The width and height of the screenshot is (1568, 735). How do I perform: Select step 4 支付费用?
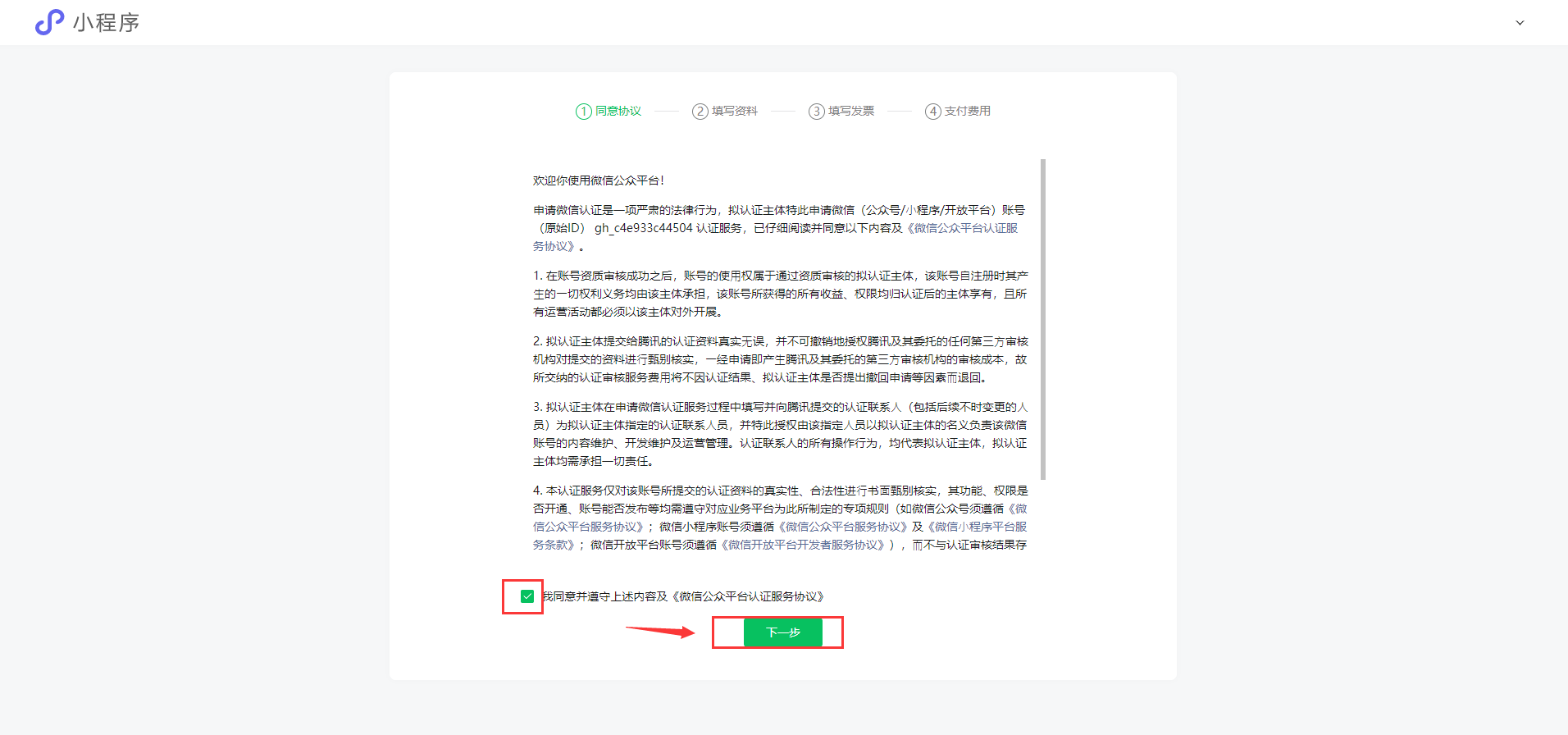pyautogui.click(x=958, y=111)
